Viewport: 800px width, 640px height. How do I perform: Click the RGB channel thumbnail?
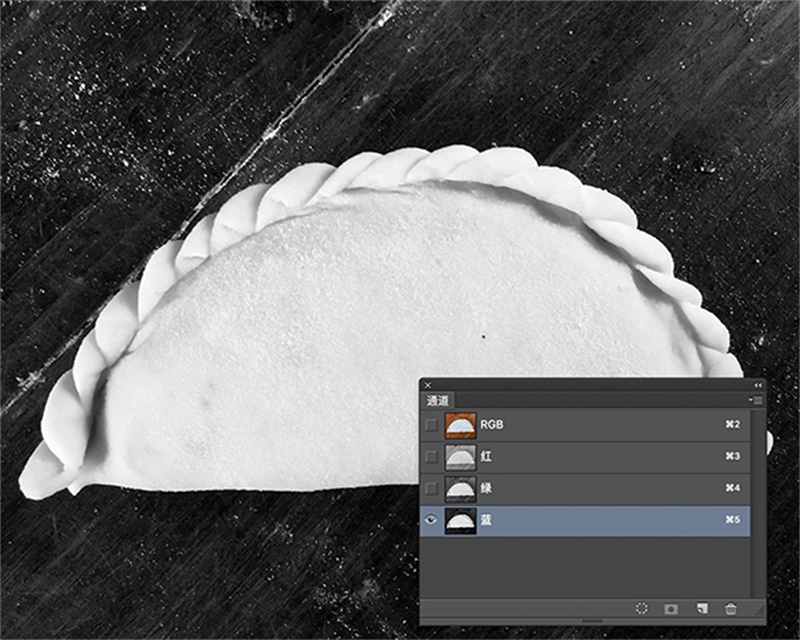459,425
